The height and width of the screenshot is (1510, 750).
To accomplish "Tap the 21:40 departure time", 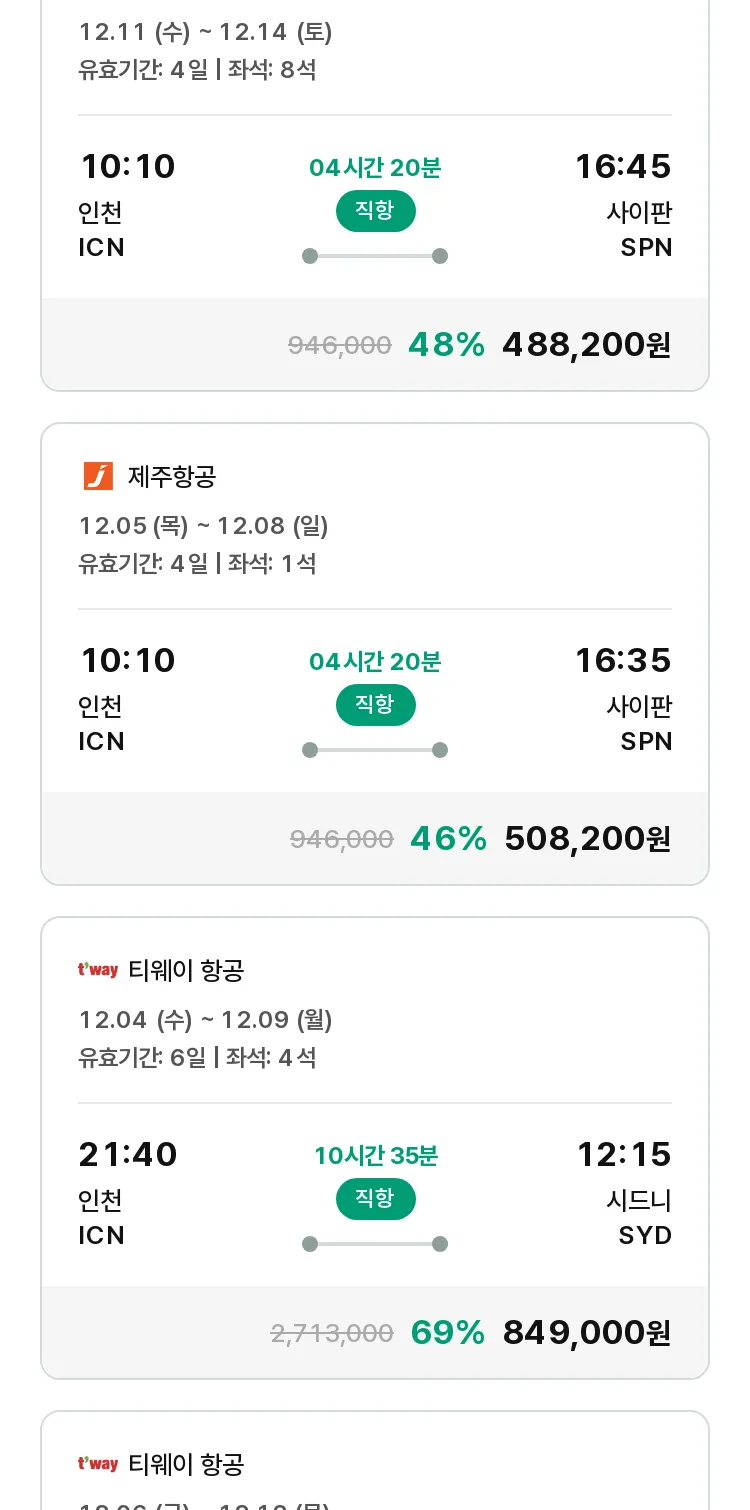I will tap(128, 1155).
